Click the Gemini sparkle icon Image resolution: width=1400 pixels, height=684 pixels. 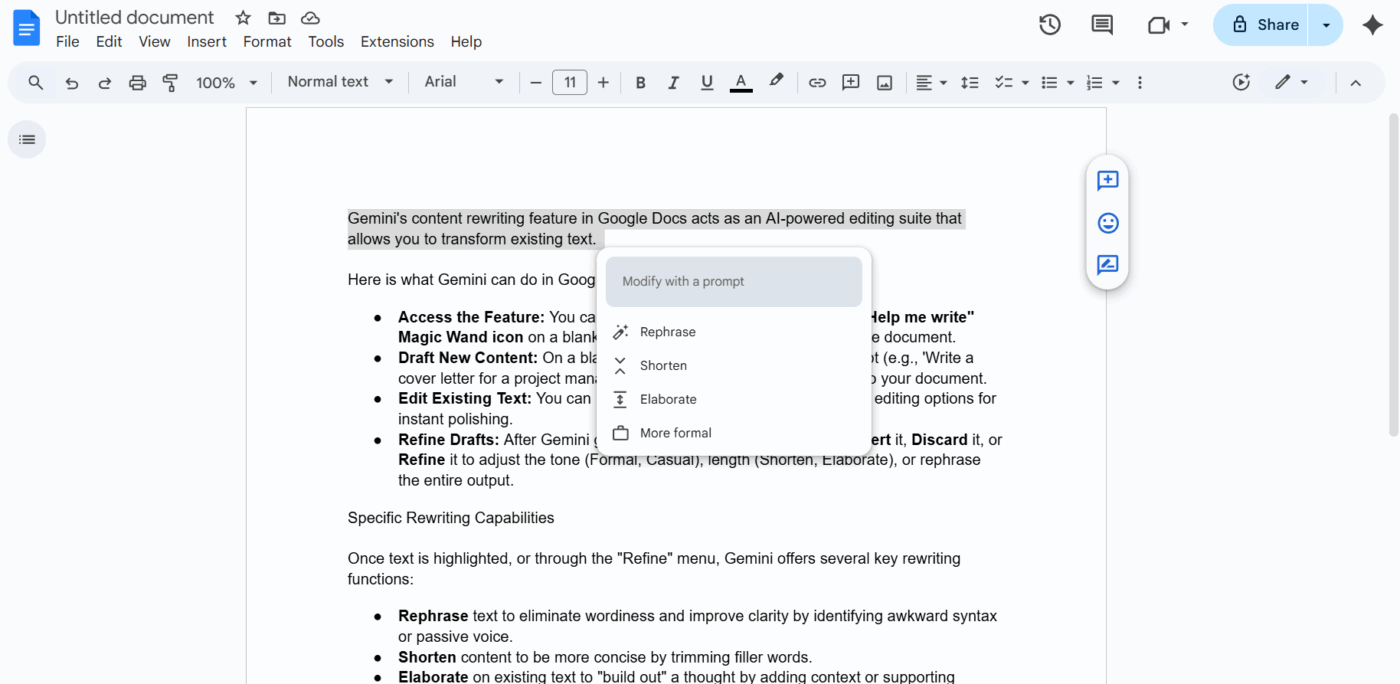[x=1373, y=25]
